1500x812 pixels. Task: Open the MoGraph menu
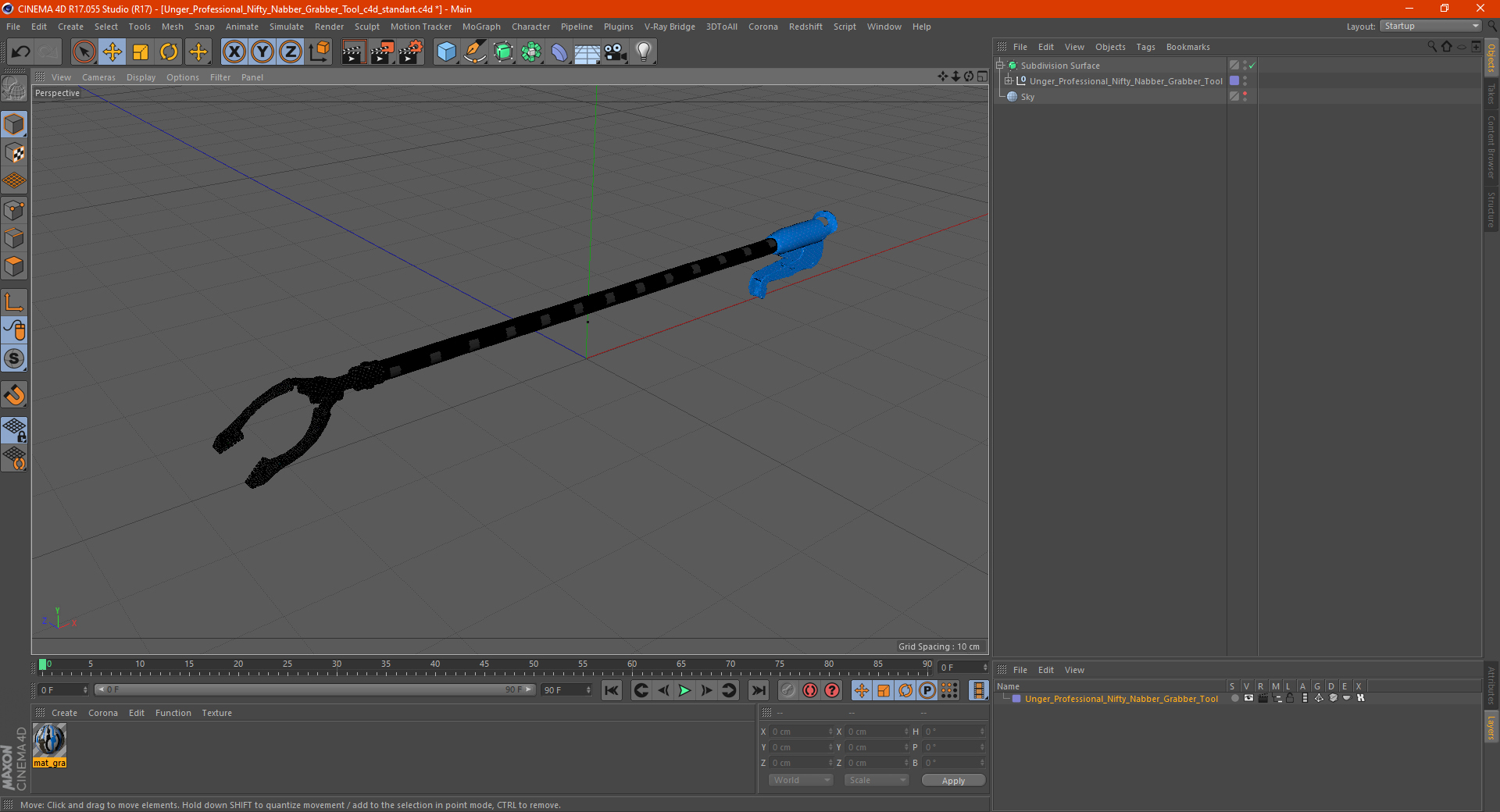[x=481, y=27]
